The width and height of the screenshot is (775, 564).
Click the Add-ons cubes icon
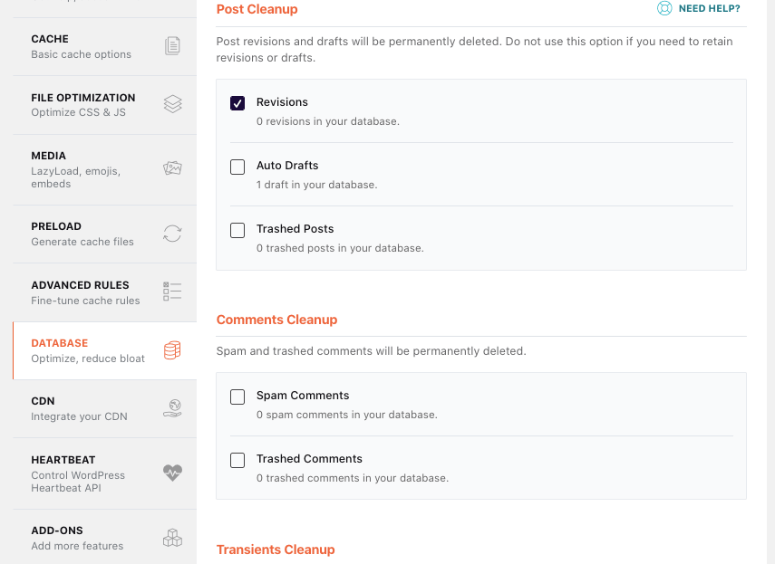(172, 538)
